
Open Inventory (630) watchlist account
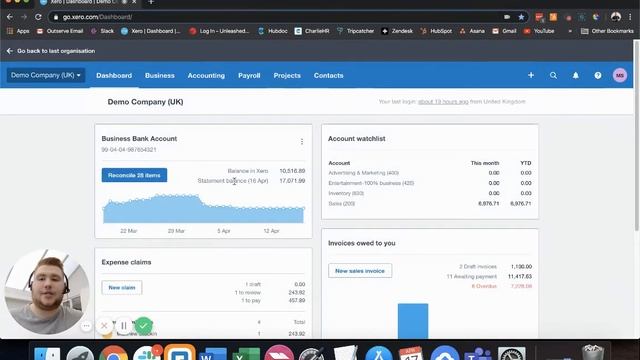tap(346, 193)
